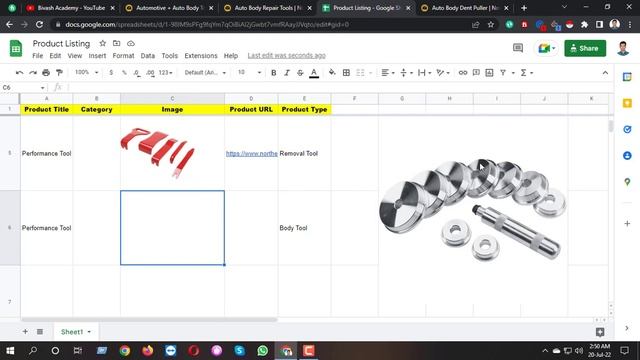Screen dimensions: 640x360
Task: View cloud document status
Action: click(x=131, y=43)
